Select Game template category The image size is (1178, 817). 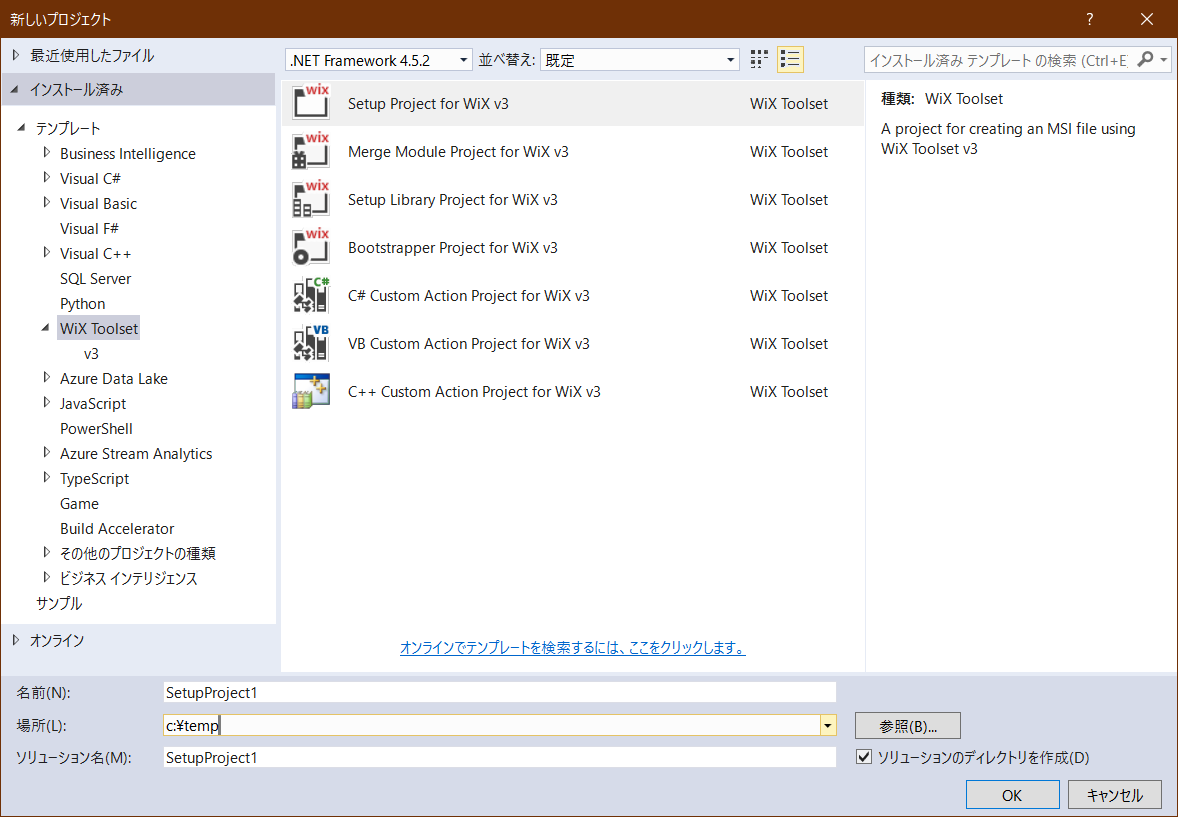click(80, 504)
